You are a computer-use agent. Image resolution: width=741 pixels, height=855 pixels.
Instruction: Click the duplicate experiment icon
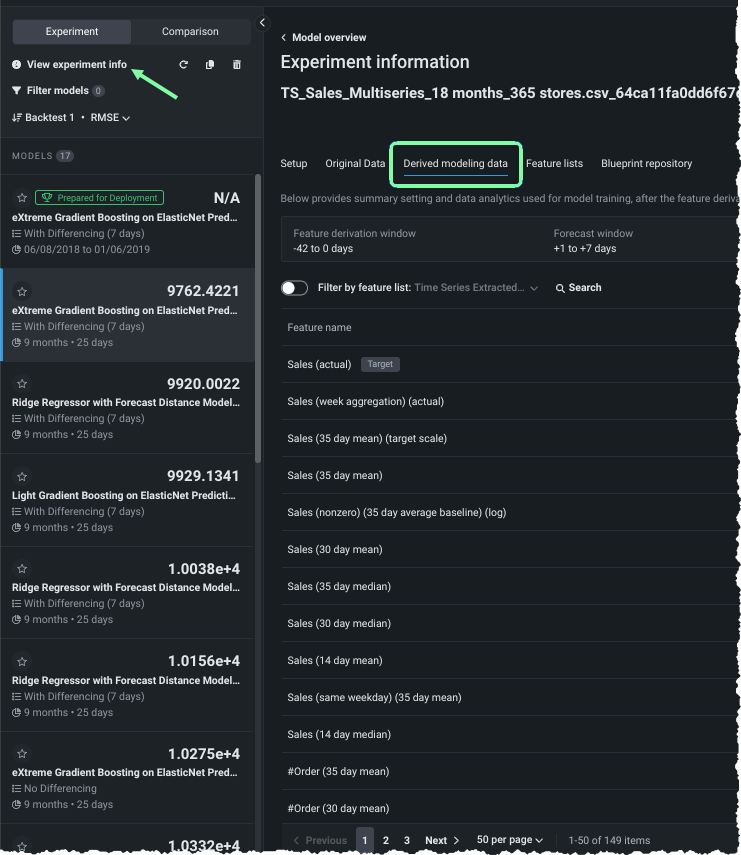[210, 65]
